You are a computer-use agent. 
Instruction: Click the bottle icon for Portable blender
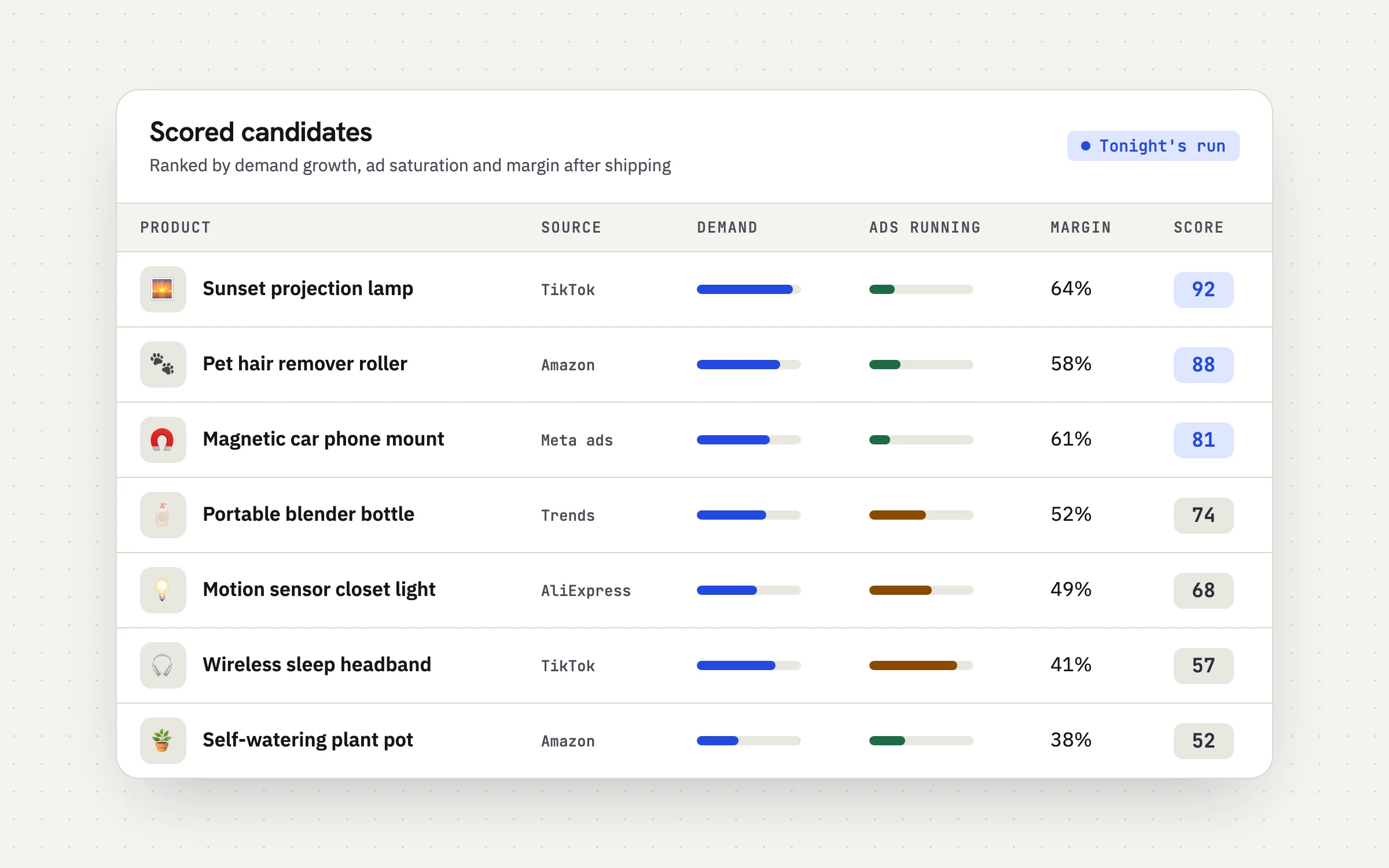click(x=163, y=515)
